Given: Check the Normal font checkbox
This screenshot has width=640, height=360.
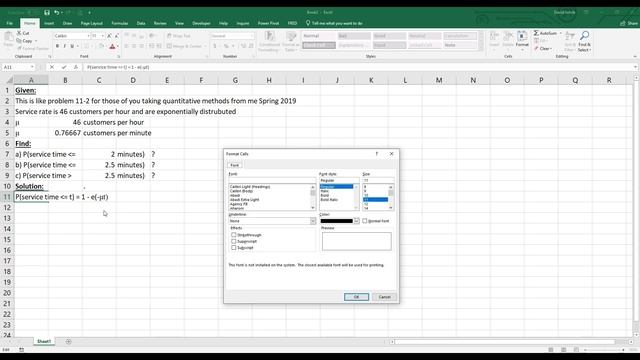Looking at the screenshot, I should (x=365, y=221).
